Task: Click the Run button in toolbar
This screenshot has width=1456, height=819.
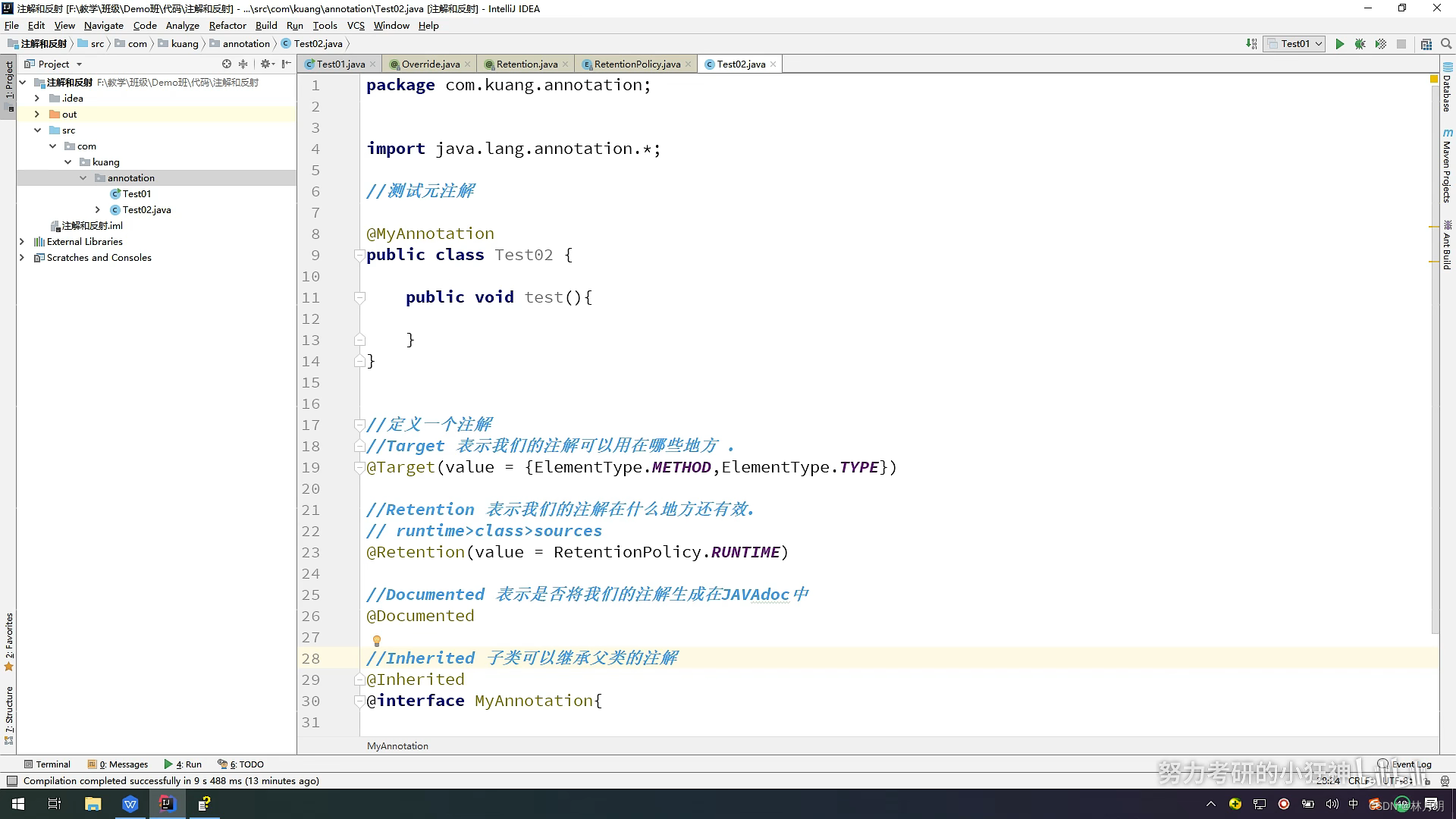Action: [1339, 44]
